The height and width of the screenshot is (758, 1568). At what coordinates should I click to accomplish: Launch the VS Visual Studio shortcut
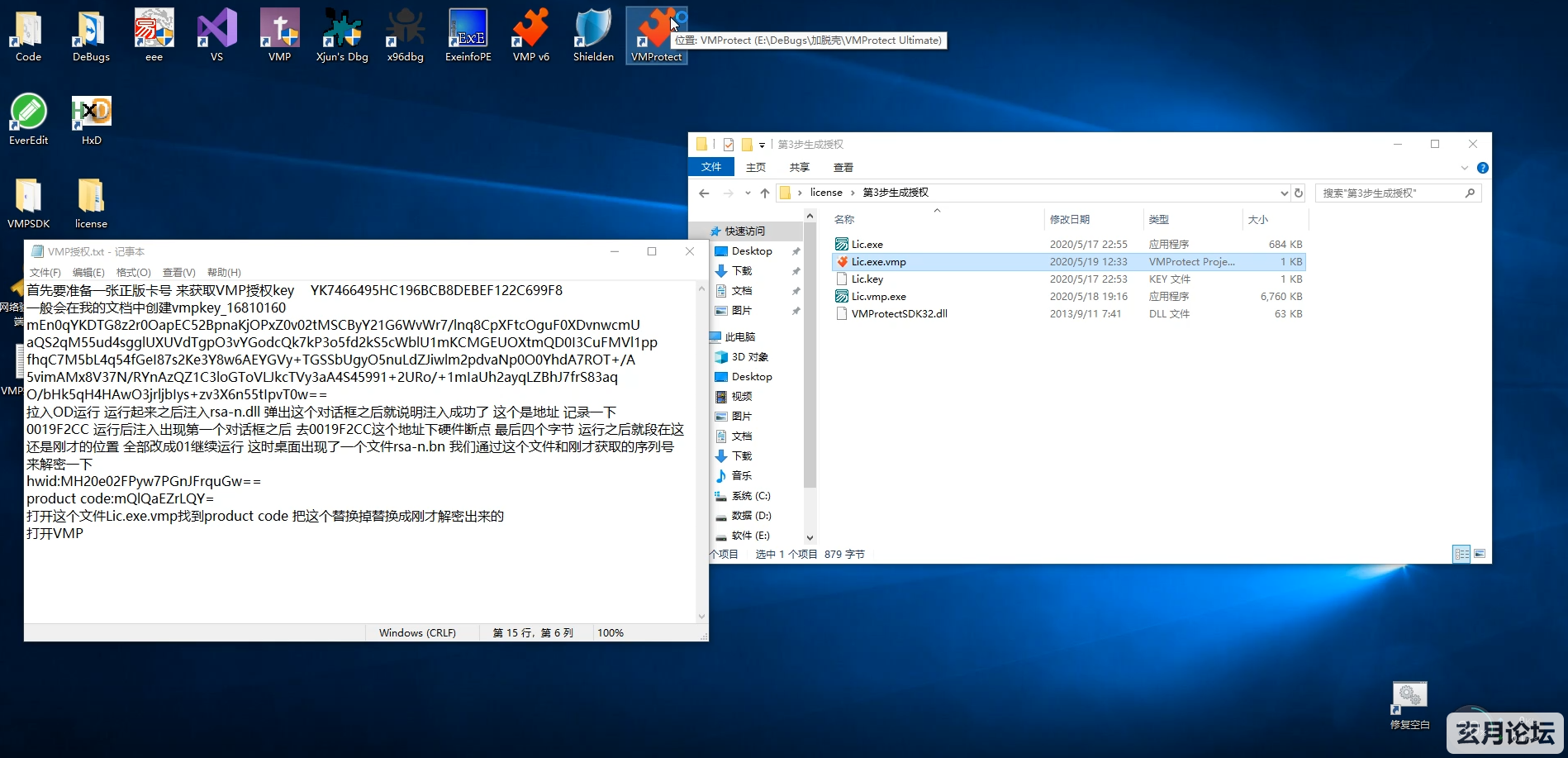pyautogui.click(x=216, y=36)
